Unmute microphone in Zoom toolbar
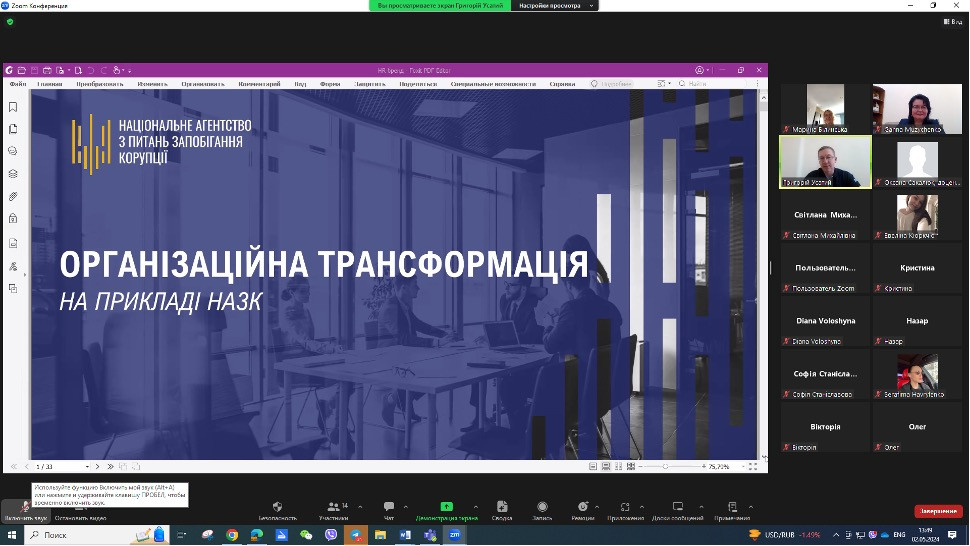 25,511
